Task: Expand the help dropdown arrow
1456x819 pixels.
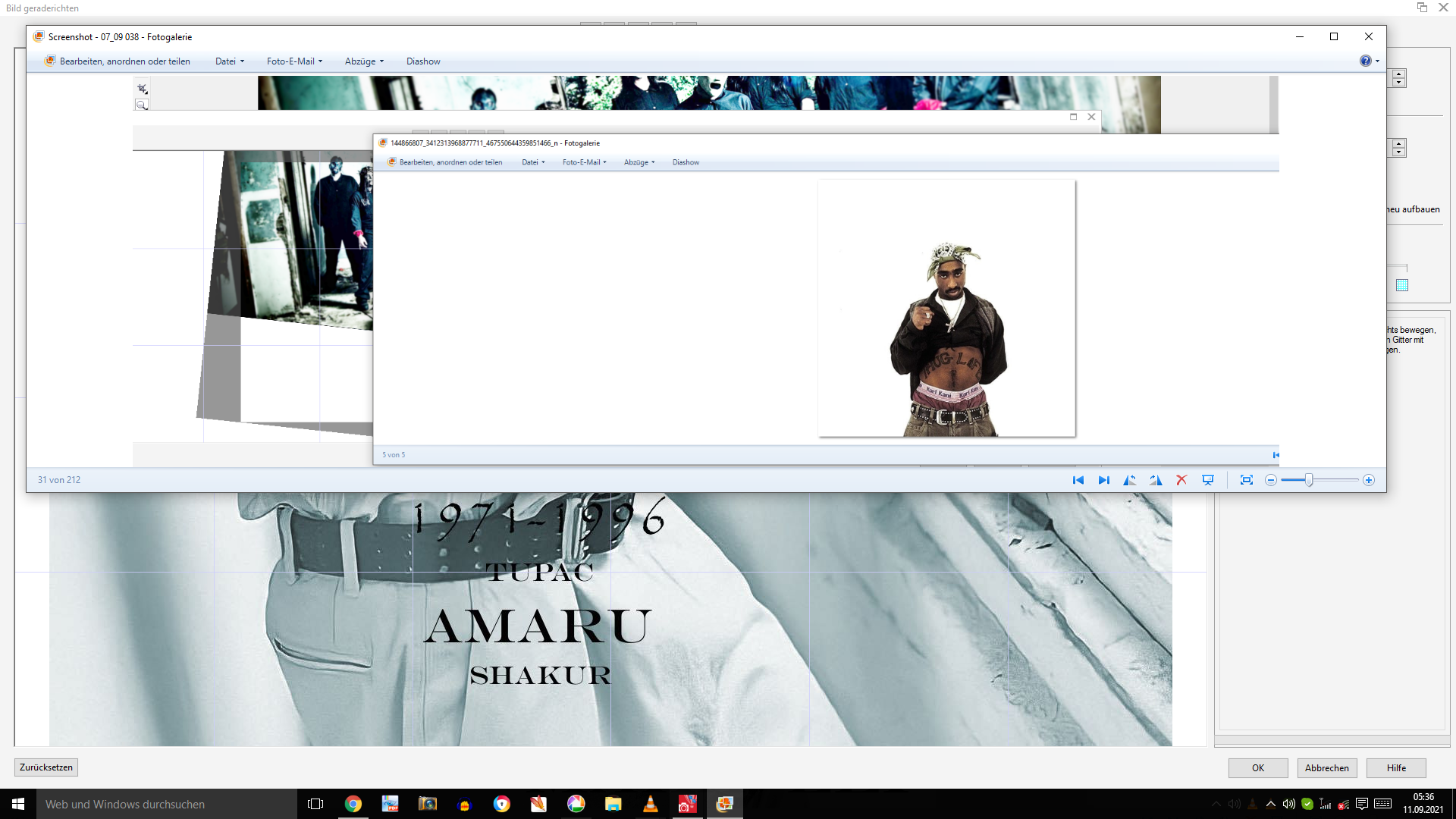Action: (1377, 61)
